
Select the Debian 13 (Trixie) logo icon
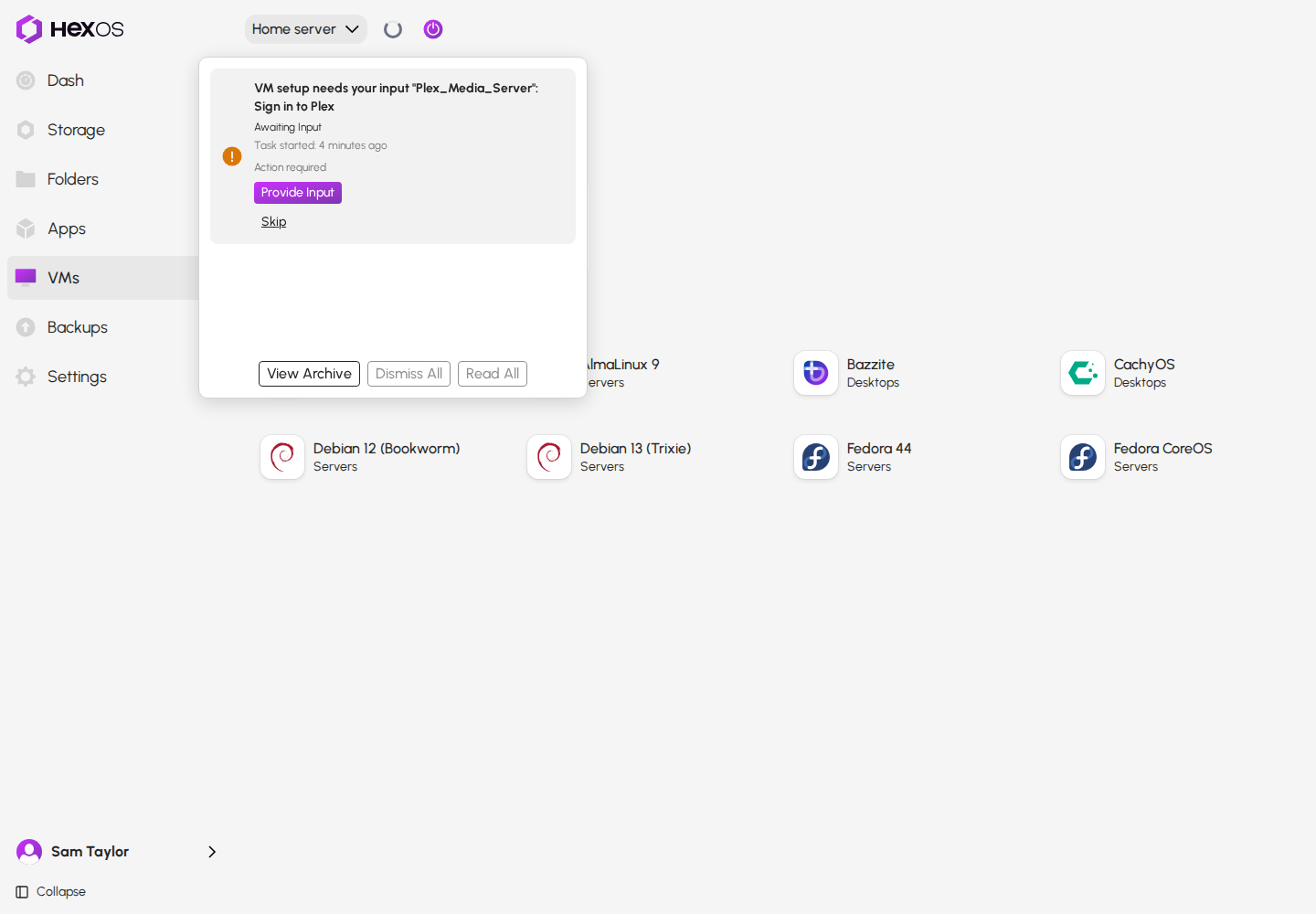549,457
